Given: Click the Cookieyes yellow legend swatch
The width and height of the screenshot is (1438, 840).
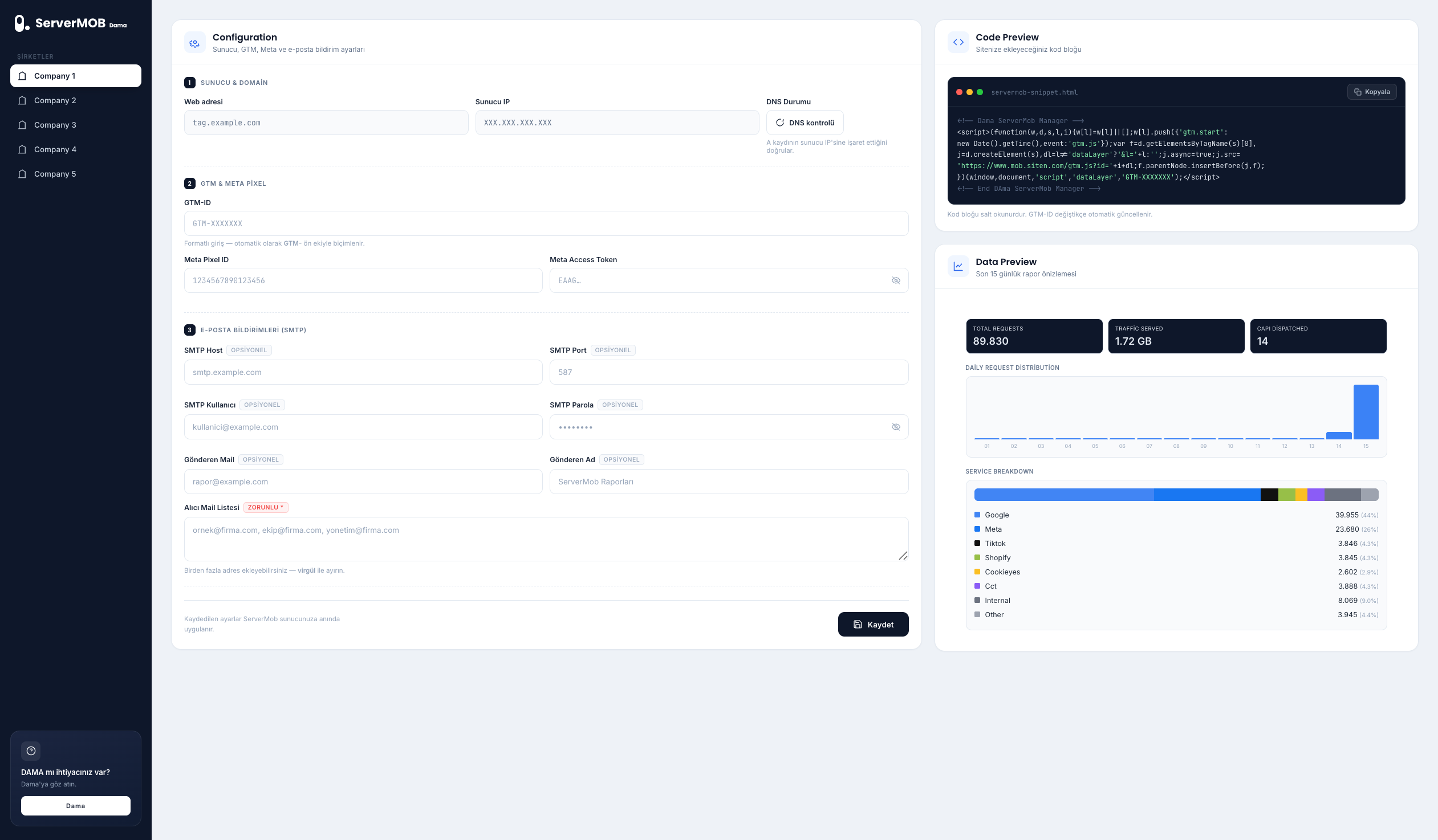Looking at the screenshot, I should click(977, 572).
